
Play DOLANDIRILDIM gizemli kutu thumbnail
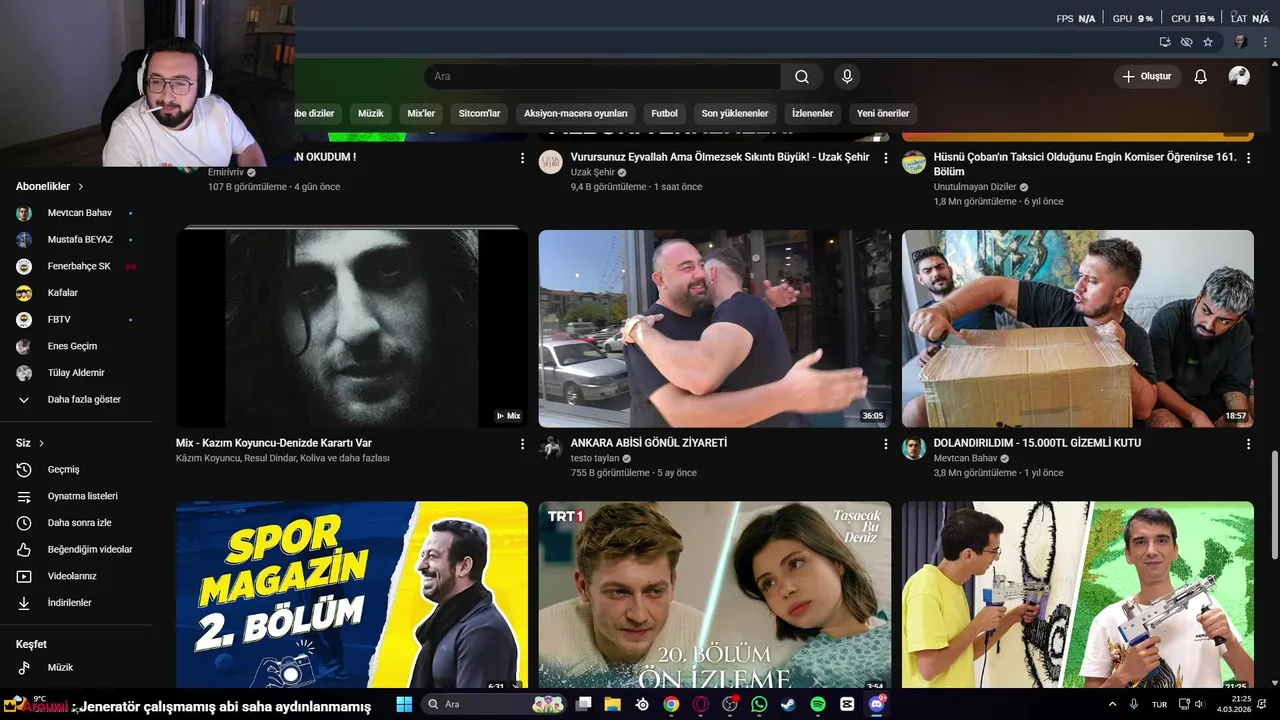click(1078, 329)
